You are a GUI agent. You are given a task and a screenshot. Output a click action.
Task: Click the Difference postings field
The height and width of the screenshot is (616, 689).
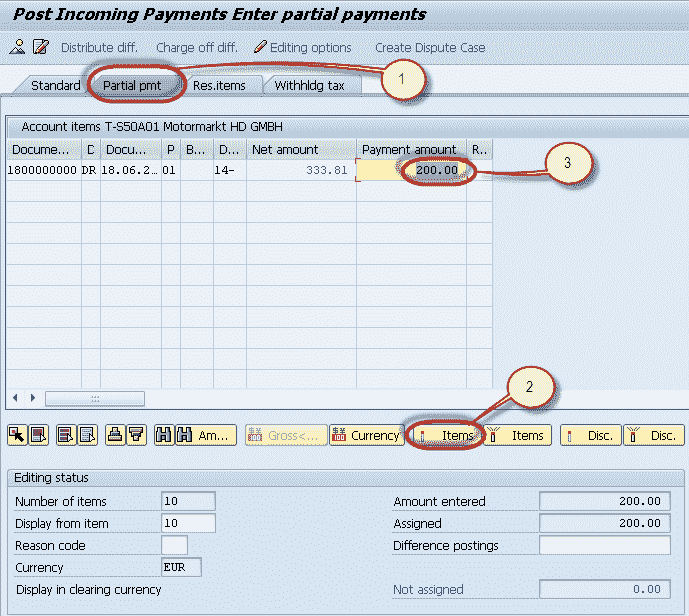(605, 545)
